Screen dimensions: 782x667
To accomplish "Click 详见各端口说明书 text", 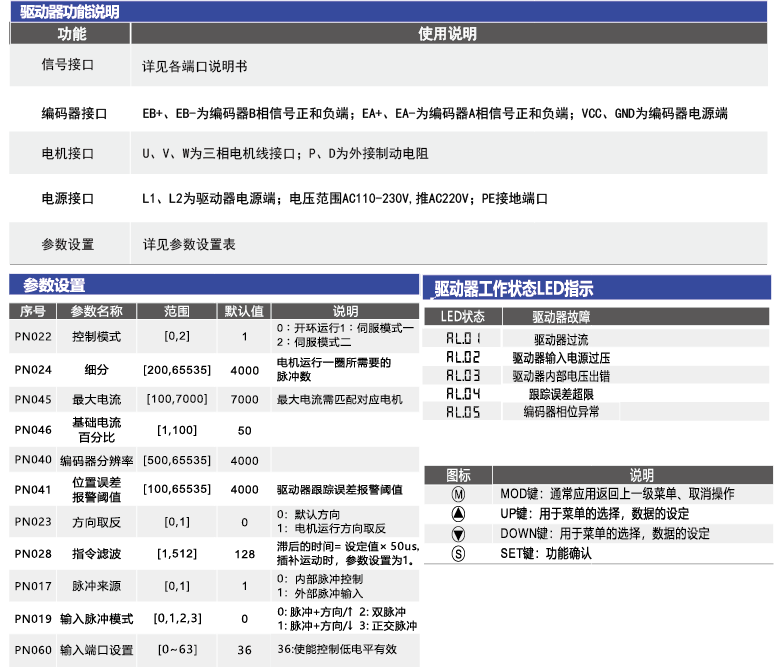I will 195,66.
